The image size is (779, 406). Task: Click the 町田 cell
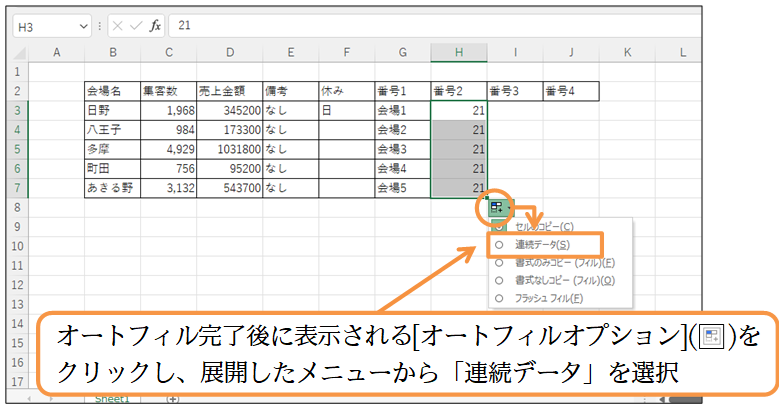(x=113, y=168)
